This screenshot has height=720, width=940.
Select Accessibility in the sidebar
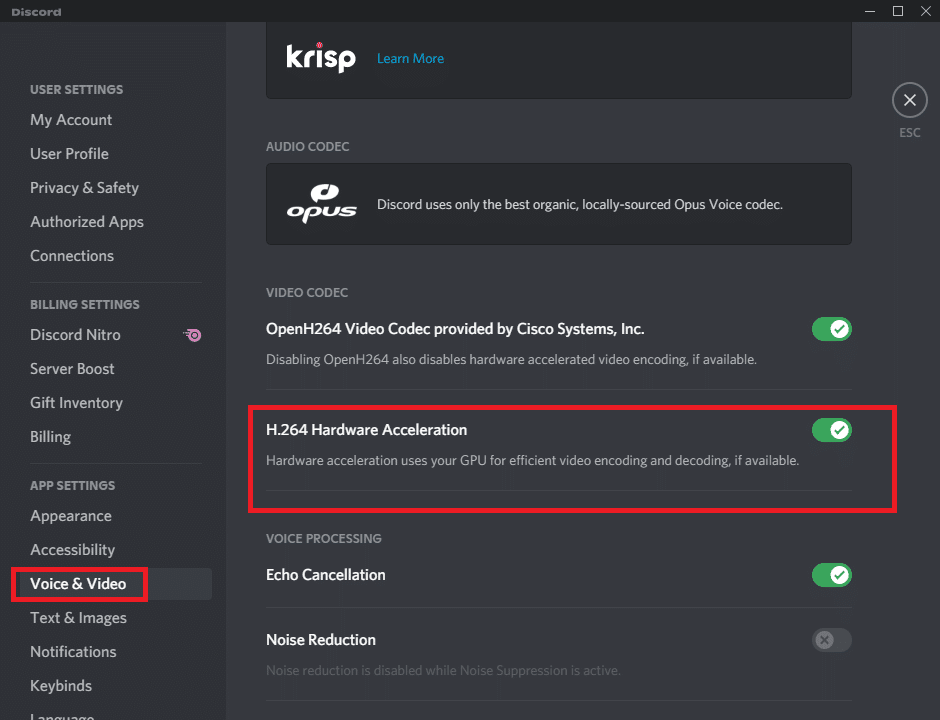(72, 549)
